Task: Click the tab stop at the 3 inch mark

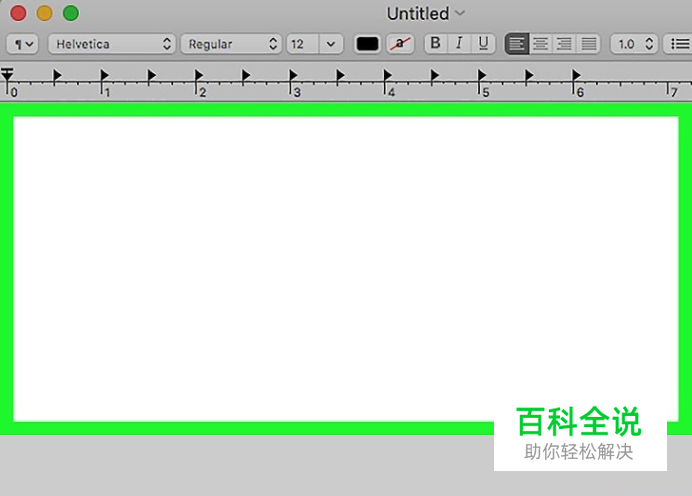Action: pos(293,75)
